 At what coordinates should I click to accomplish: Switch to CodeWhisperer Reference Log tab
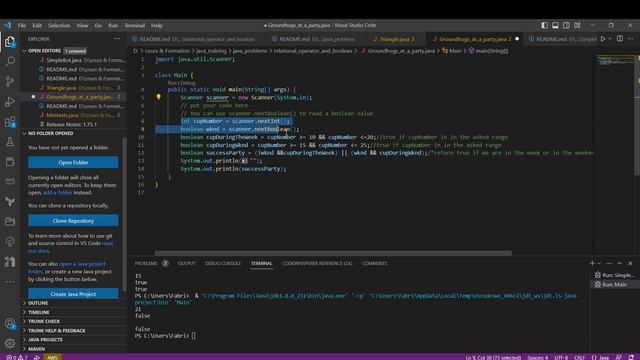pyautogui.click(x=317, y=263)
